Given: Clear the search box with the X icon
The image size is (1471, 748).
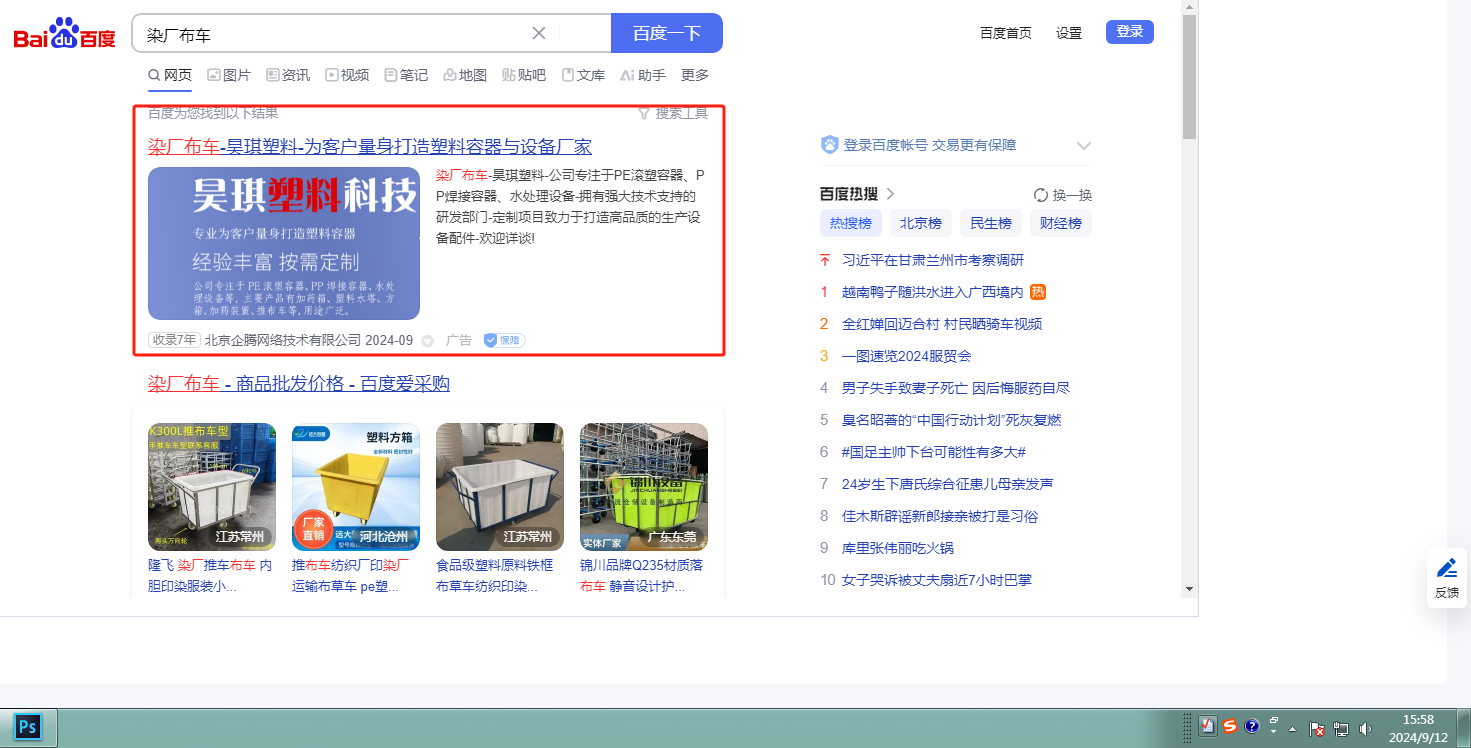Looking at the screenshot, I should (538, 33).
